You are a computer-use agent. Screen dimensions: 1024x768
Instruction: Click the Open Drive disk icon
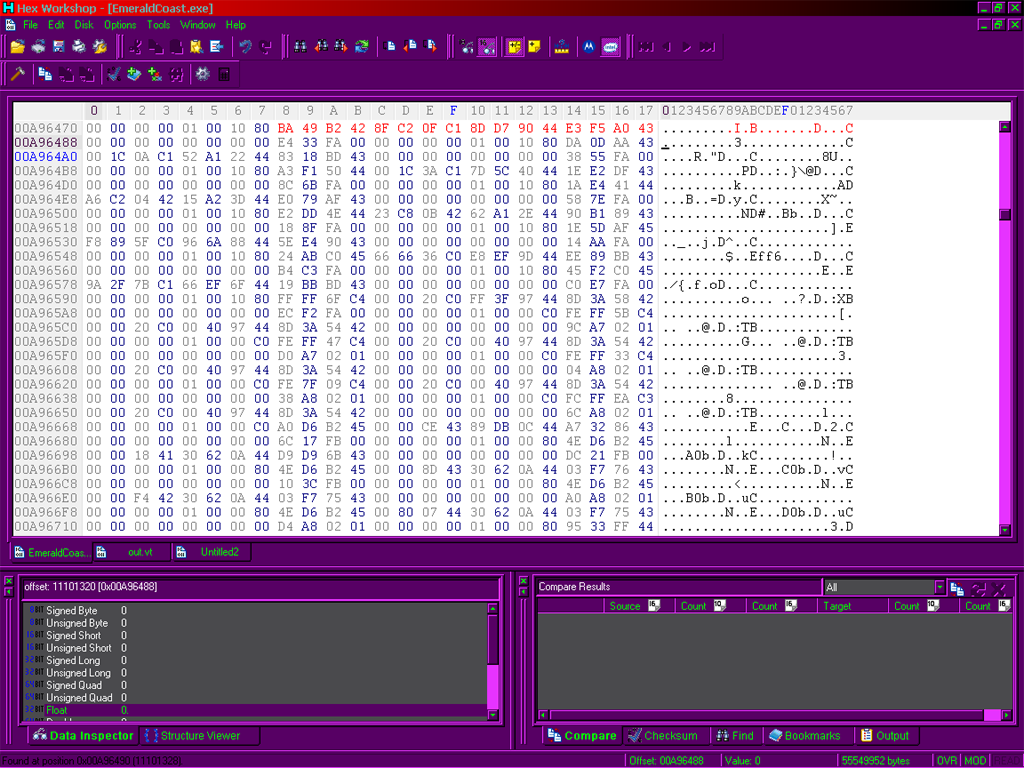click(38, 46)
